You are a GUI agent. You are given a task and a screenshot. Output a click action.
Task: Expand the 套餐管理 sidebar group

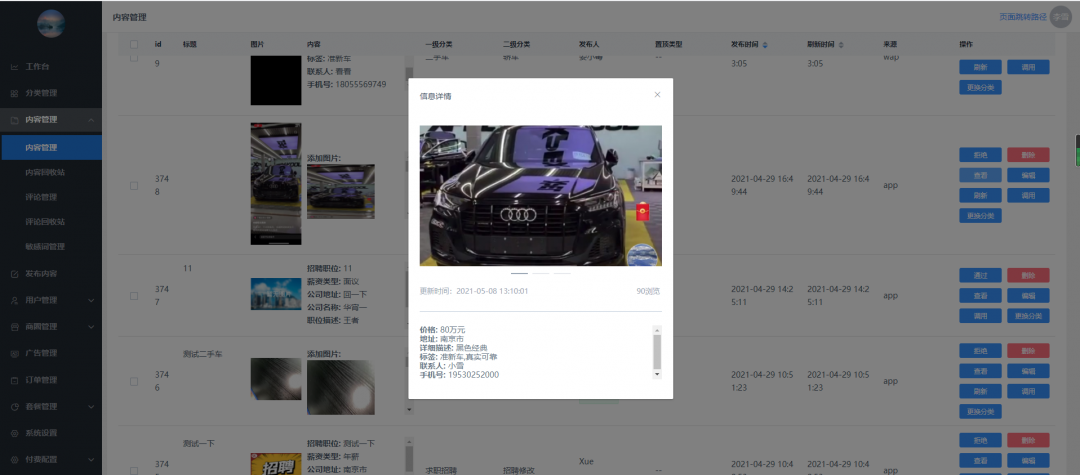tap(92, 407)
